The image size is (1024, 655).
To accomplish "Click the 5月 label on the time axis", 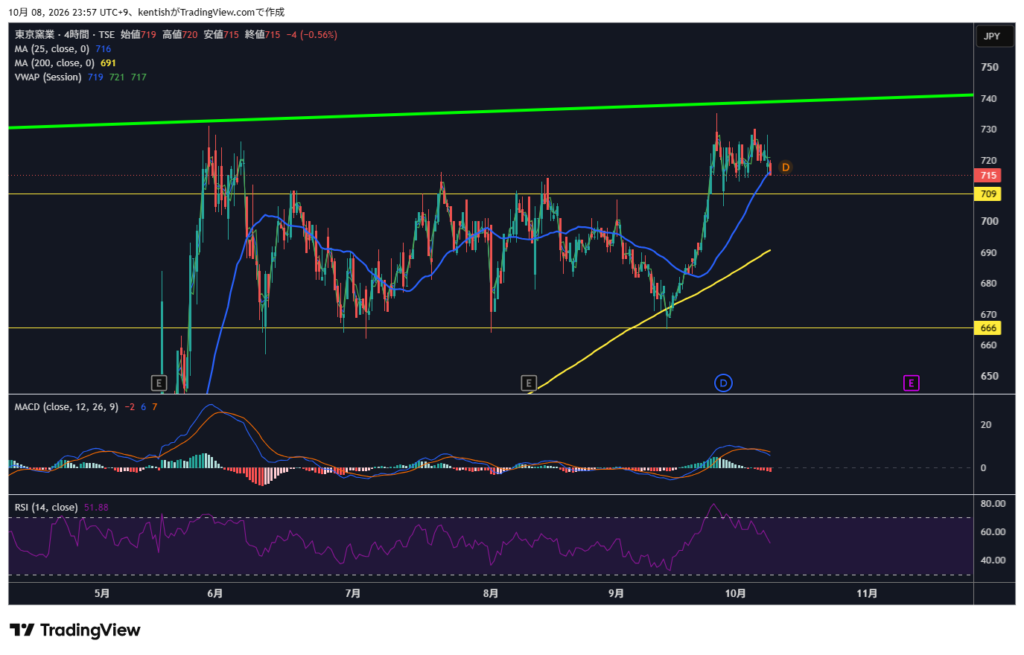I will pos(102,594).
